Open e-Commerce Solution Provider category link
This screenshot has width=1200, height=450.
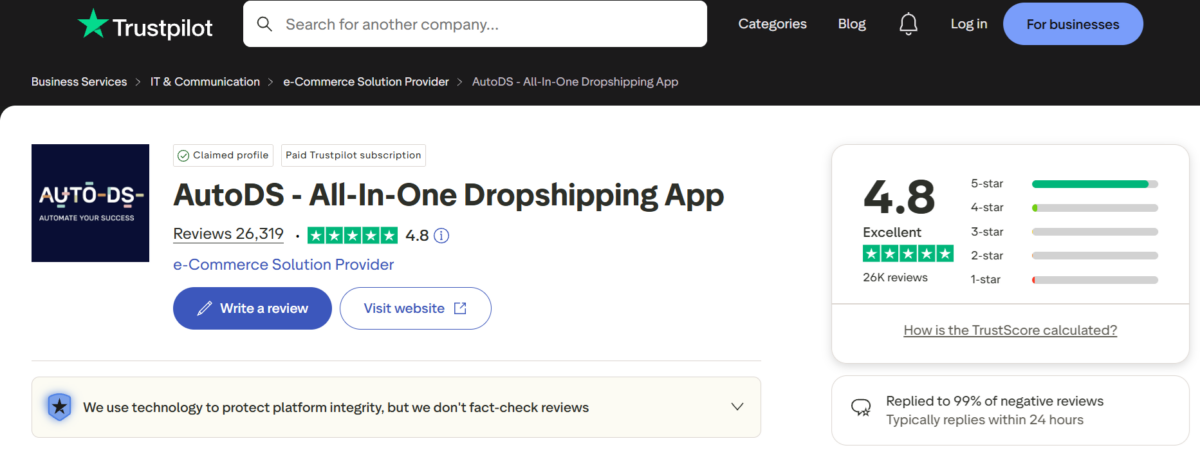point(283,264)
